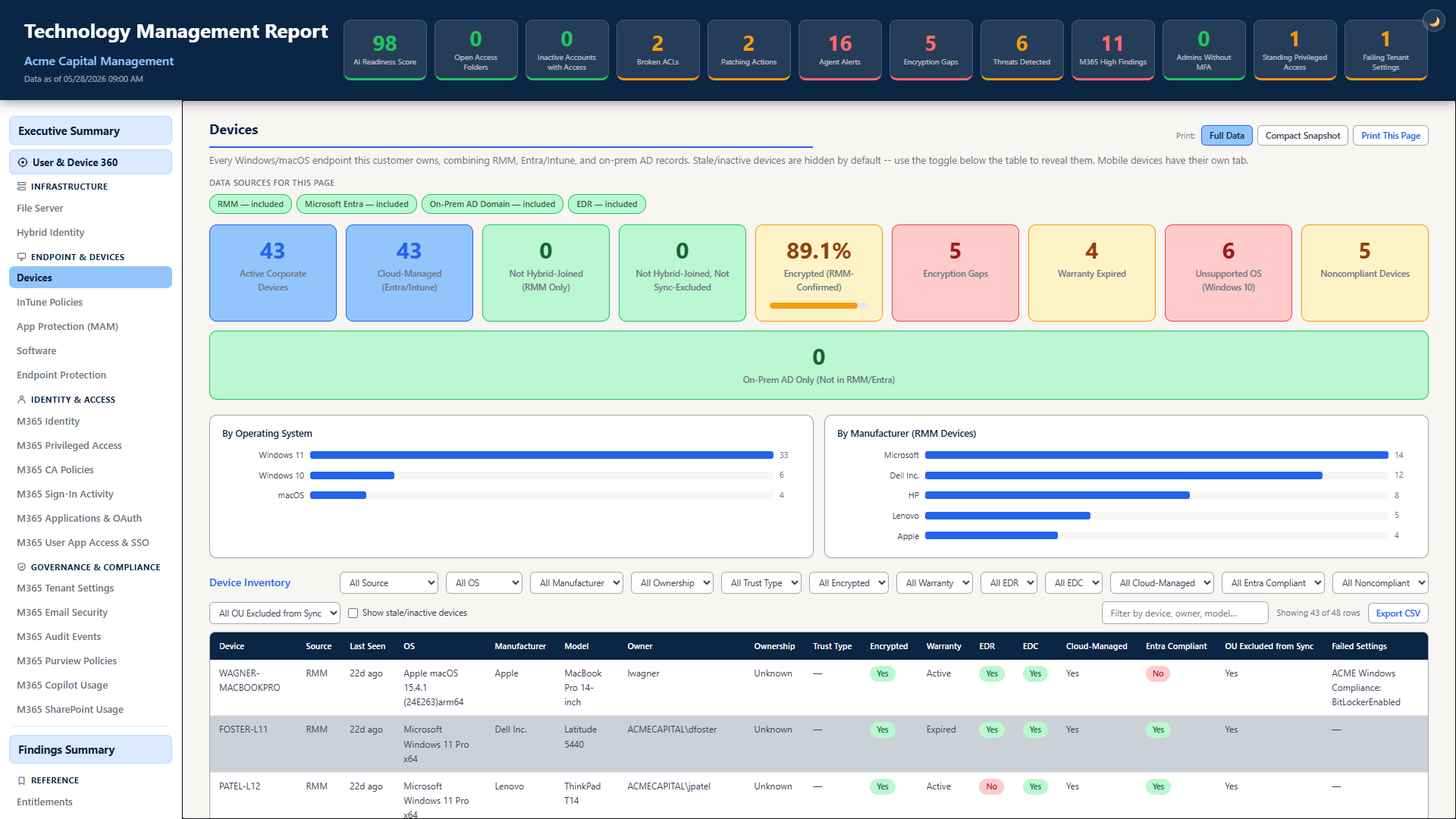The width and height of the screenshot is (1456, 819).
Task: Click the User & Device 360 target icon
Action: 23,162
